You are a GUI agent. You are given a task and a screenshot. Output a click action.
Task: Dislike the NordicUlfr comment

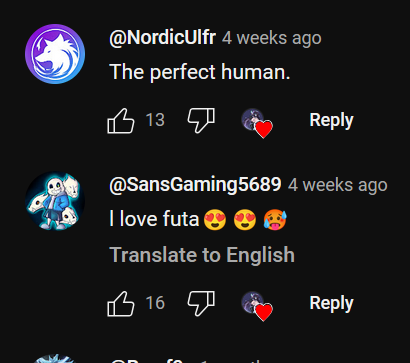click(x=201, y=121)
